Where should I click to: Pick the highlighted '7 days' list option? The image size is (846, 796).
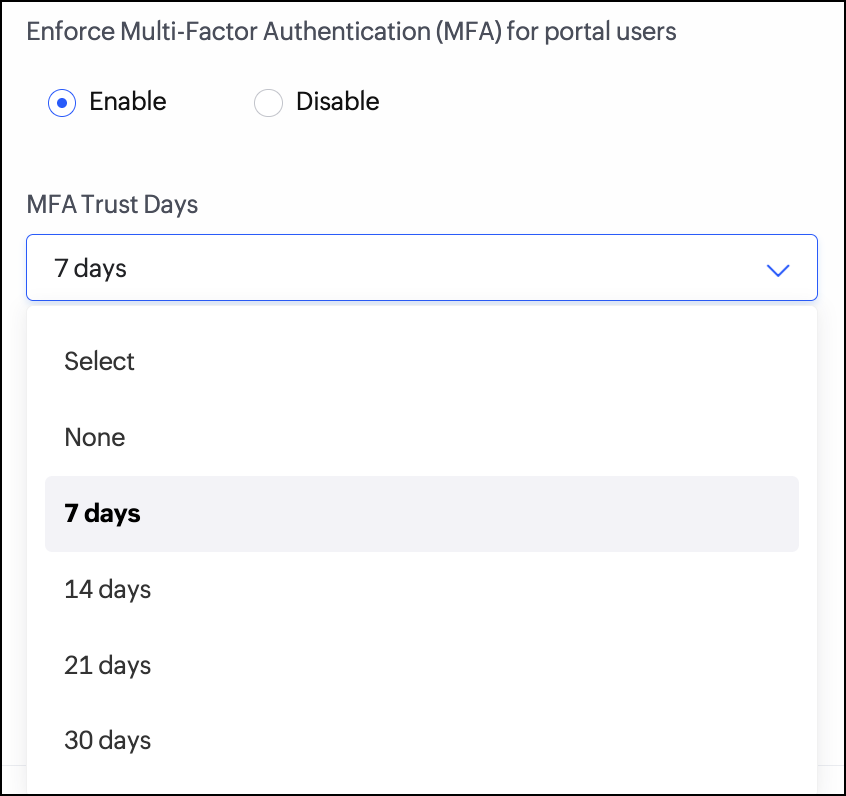[x=103, y=514]
